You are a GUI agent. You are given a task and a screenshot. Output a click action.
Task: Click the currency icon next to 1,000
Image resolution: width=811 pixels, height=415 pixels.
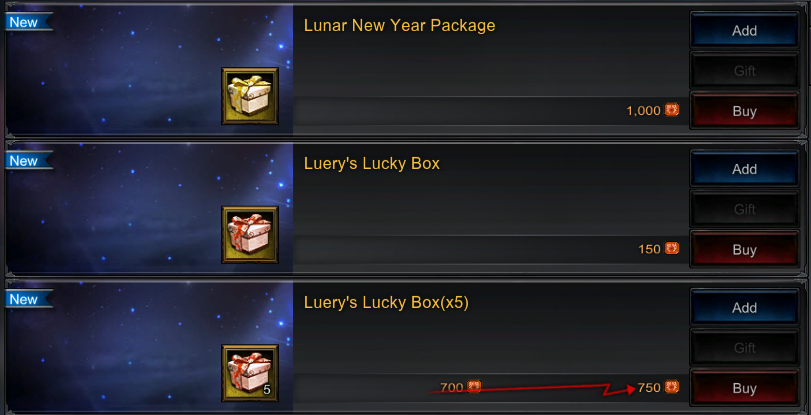671,110
